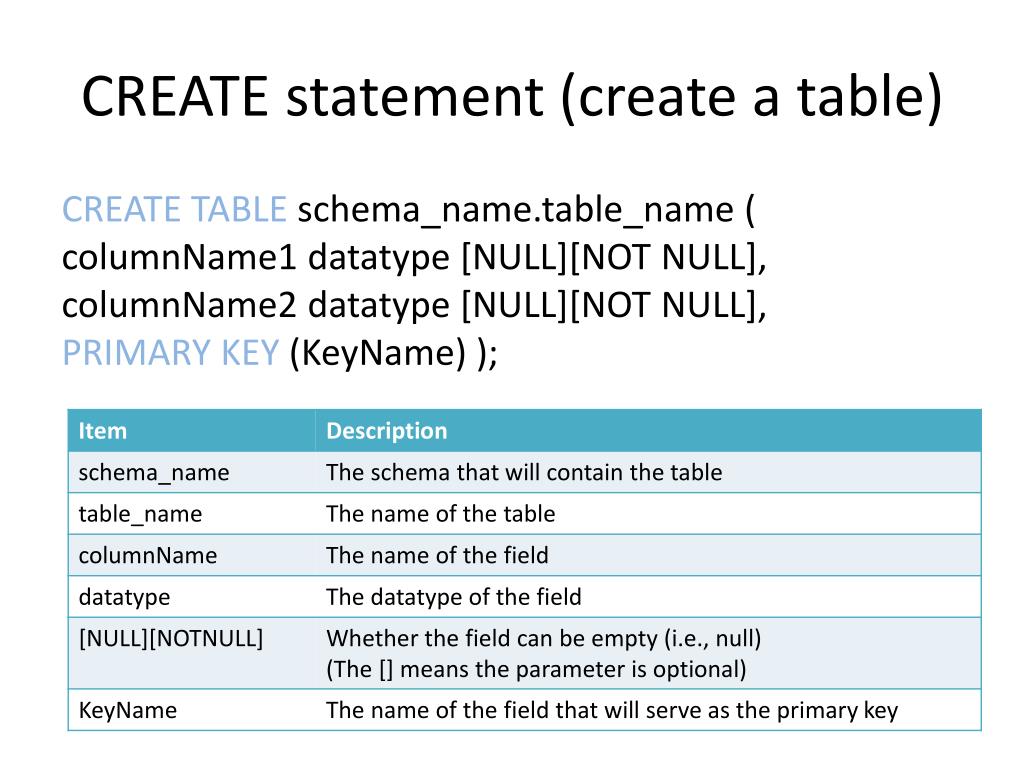
Task: Click the 'Item' column header
Action: tap(191, 431)
